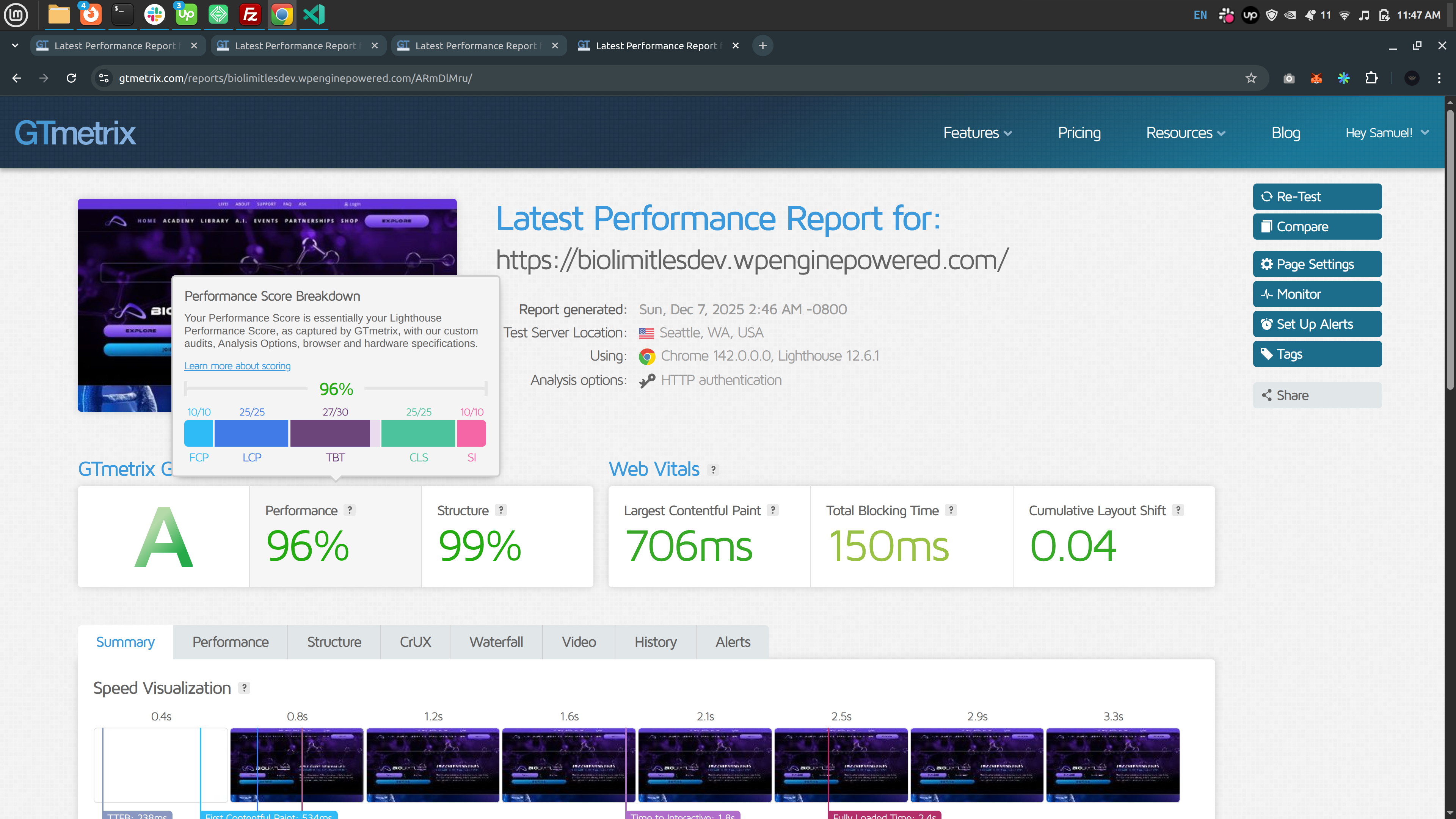Open Hey Samuel account dropdown
This screenshot has height=819, width=1456.
[1387, 133]
